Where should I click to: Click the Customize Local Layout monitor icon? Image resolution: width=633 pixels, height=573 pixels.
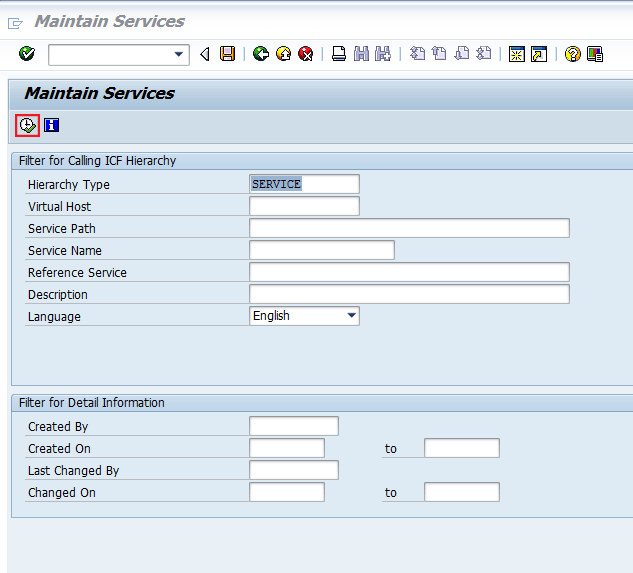pos(595,54)
